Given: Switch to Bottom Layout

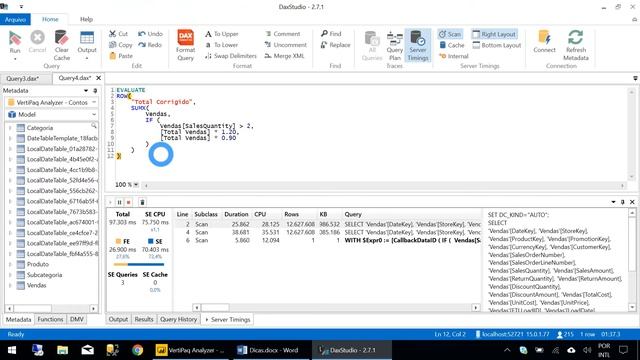Looking at the screenshot, I should click(497, 45).
